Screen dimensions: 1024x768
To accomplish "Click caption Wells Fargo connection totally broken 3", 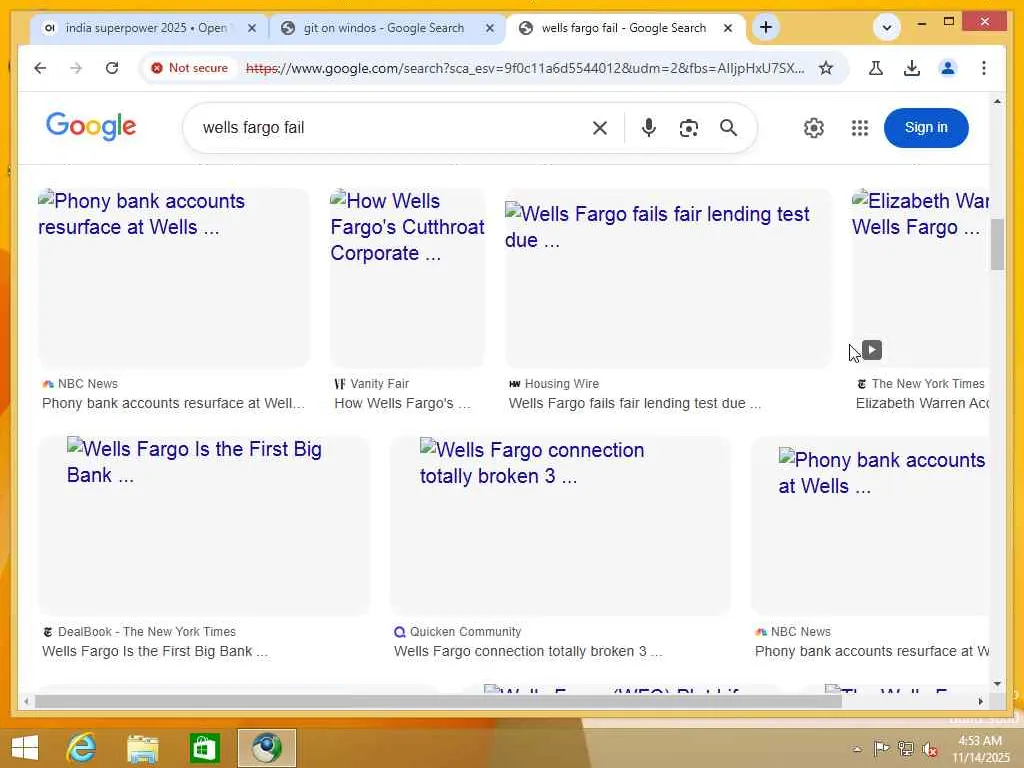I will (528, 652).
